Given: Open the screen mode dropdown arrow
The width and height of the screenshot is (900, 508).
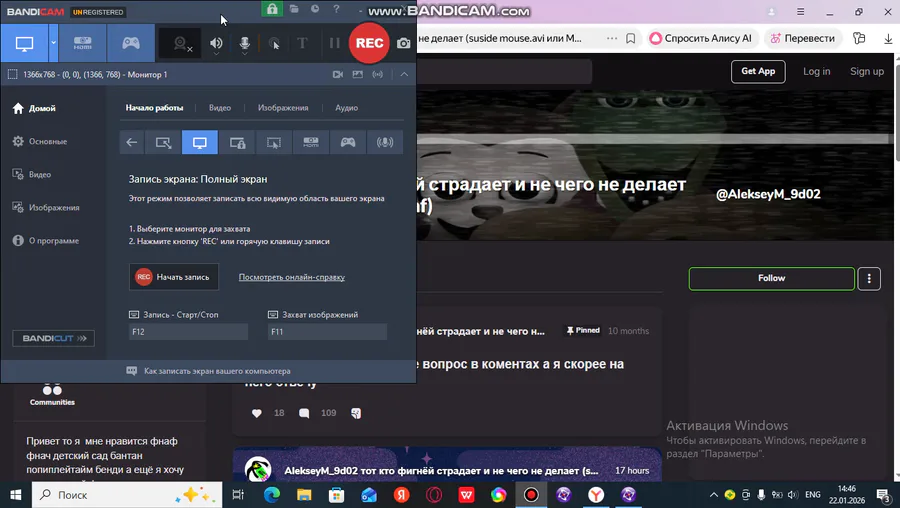Looking at the screenshot, I should tap(53, 43).
